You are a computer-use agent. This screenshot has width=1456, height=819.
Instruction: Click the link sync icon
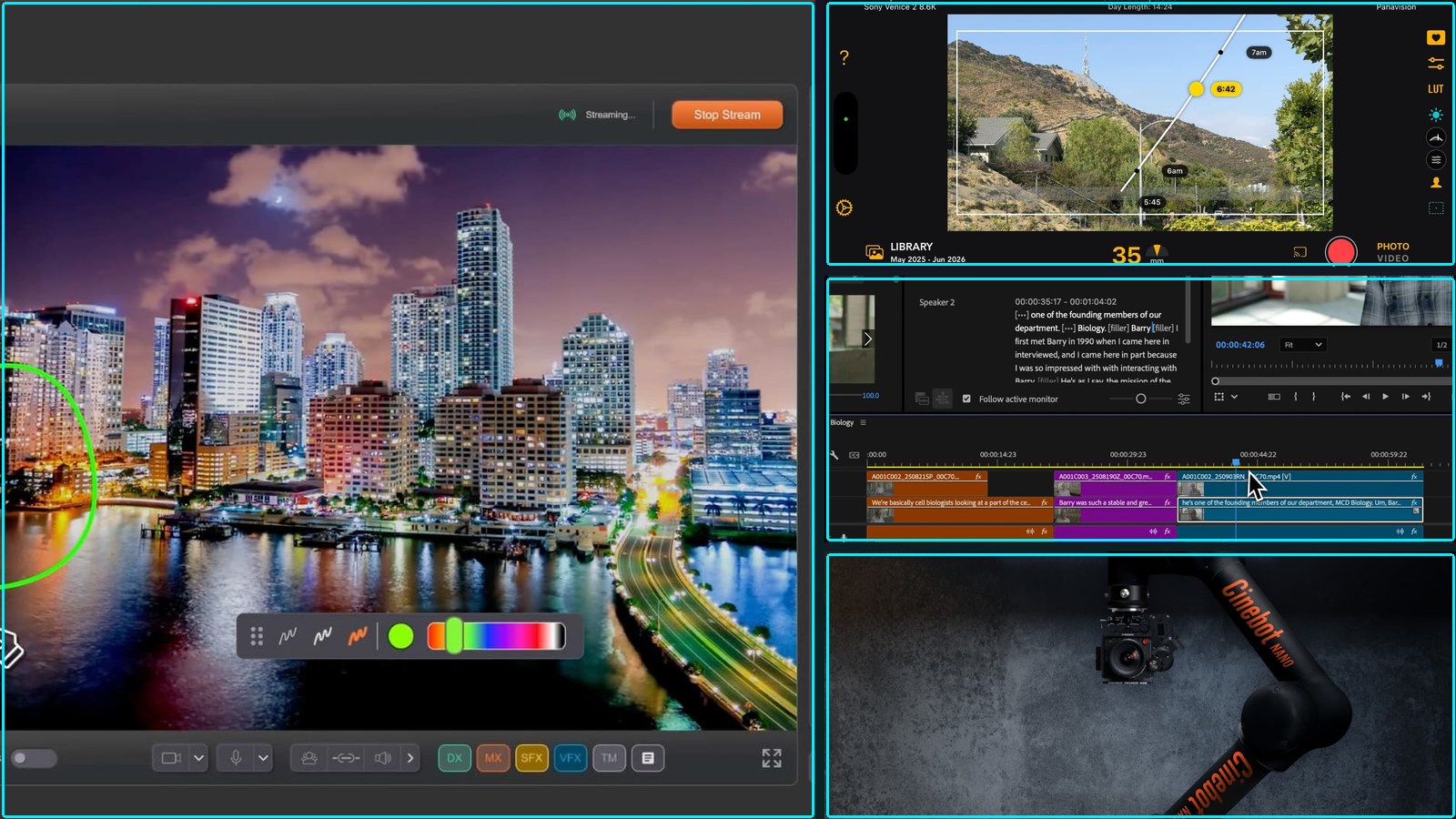click(346, 758)
